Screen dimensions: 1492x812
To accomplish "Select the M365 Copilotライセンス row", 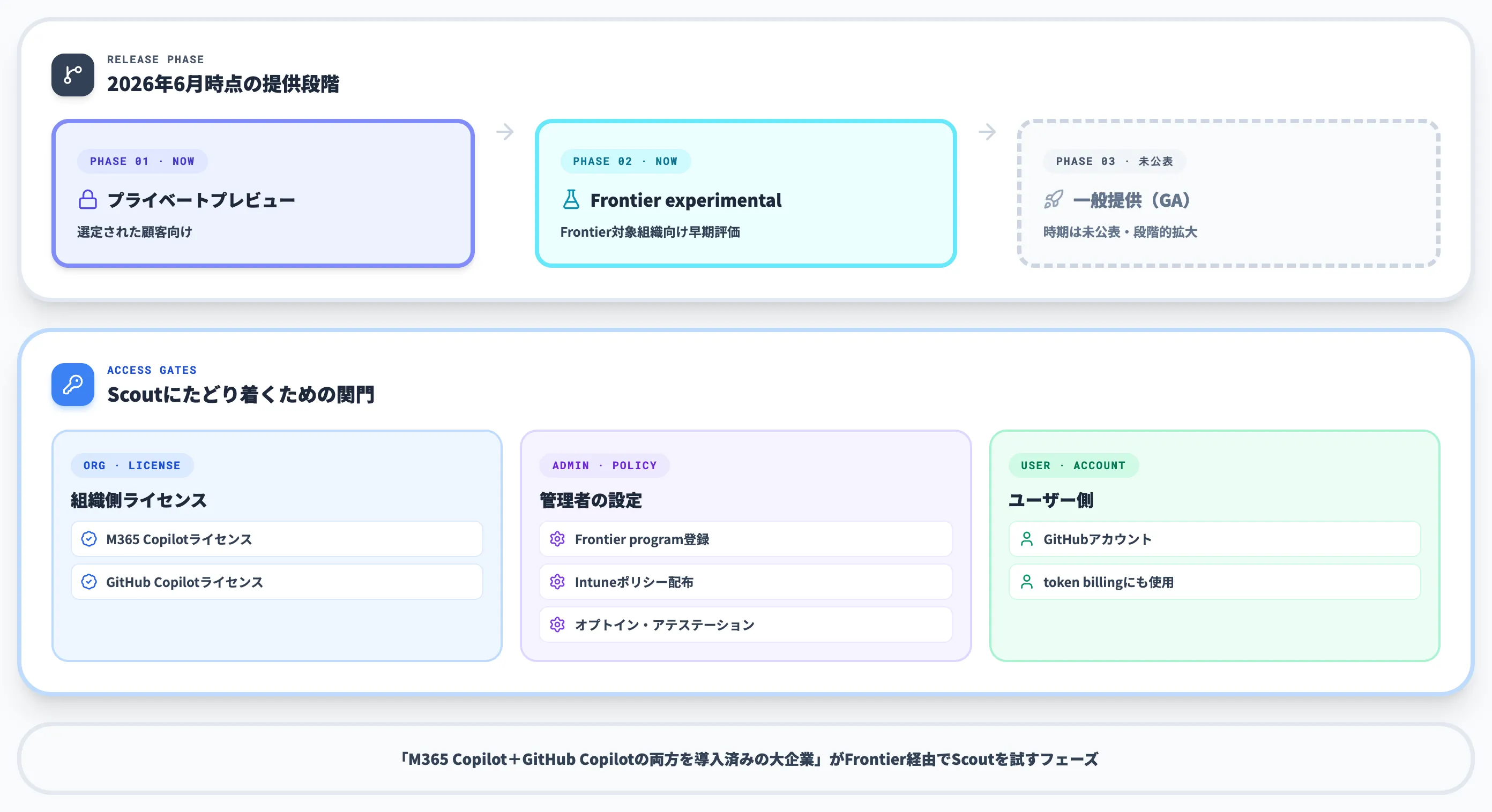I will pyautogui.click(x=277, y=539).
